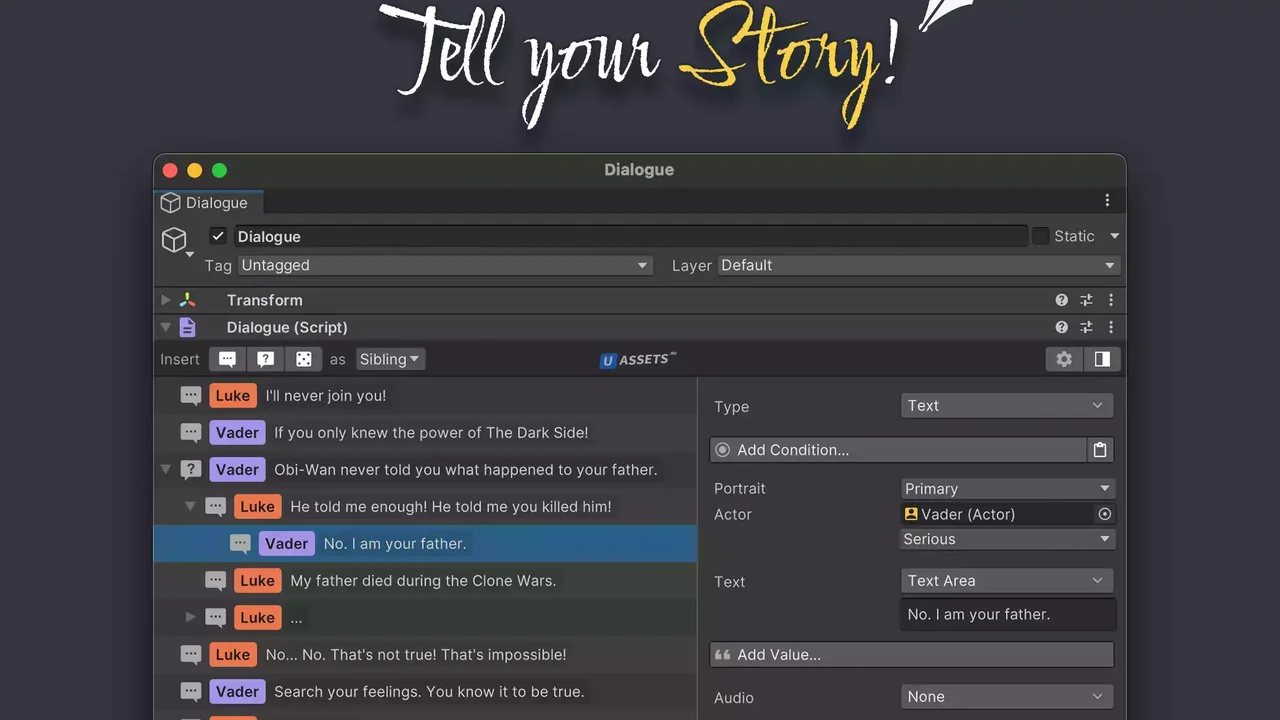Open the Text Area type dropdown
This screenshot has height=720, width=1280.
tap(1007, 581)
